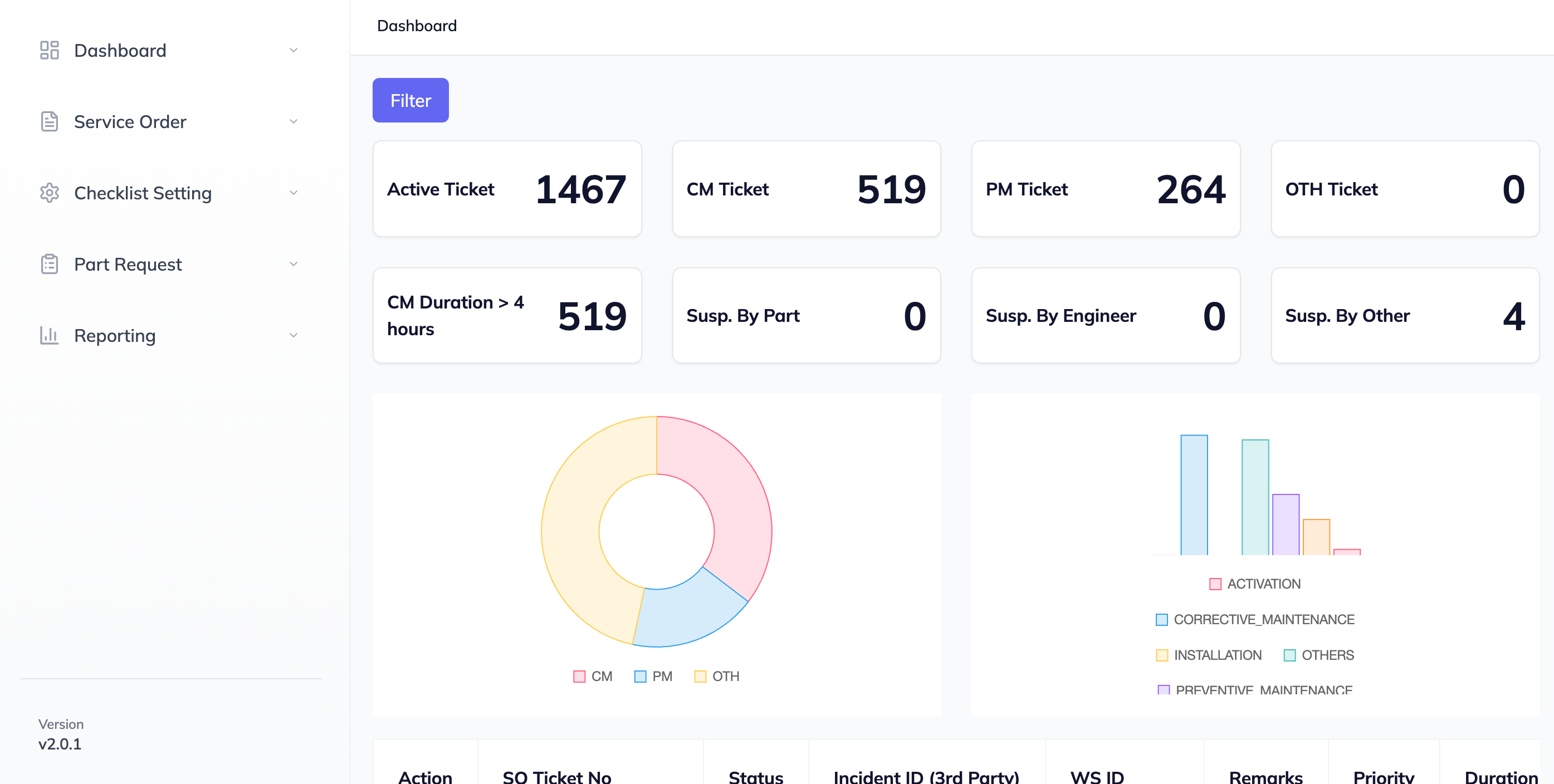The width and height of the screenshot is (1554, 784).
Task: Sort by SO Ticket No column header
Action: [x=557, y=777]
